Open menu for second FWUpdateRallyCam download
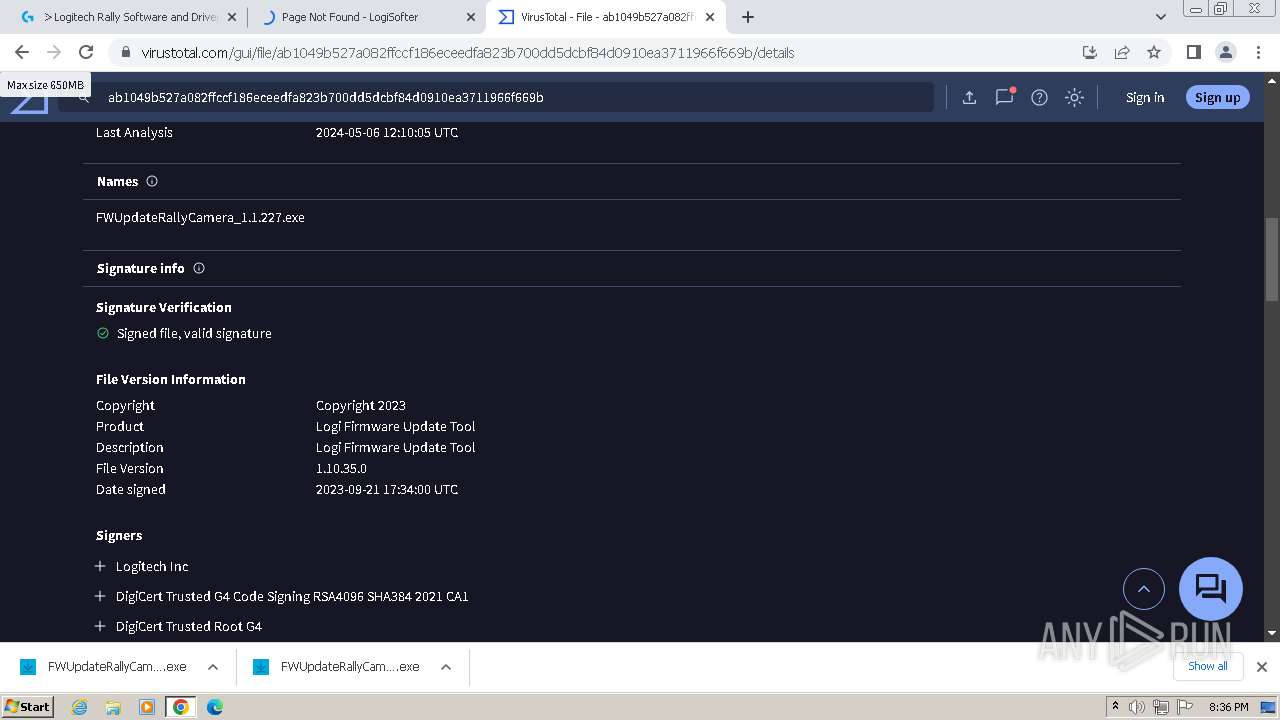The height and width of the screenshot is (720, 1280). click(446, 667)
